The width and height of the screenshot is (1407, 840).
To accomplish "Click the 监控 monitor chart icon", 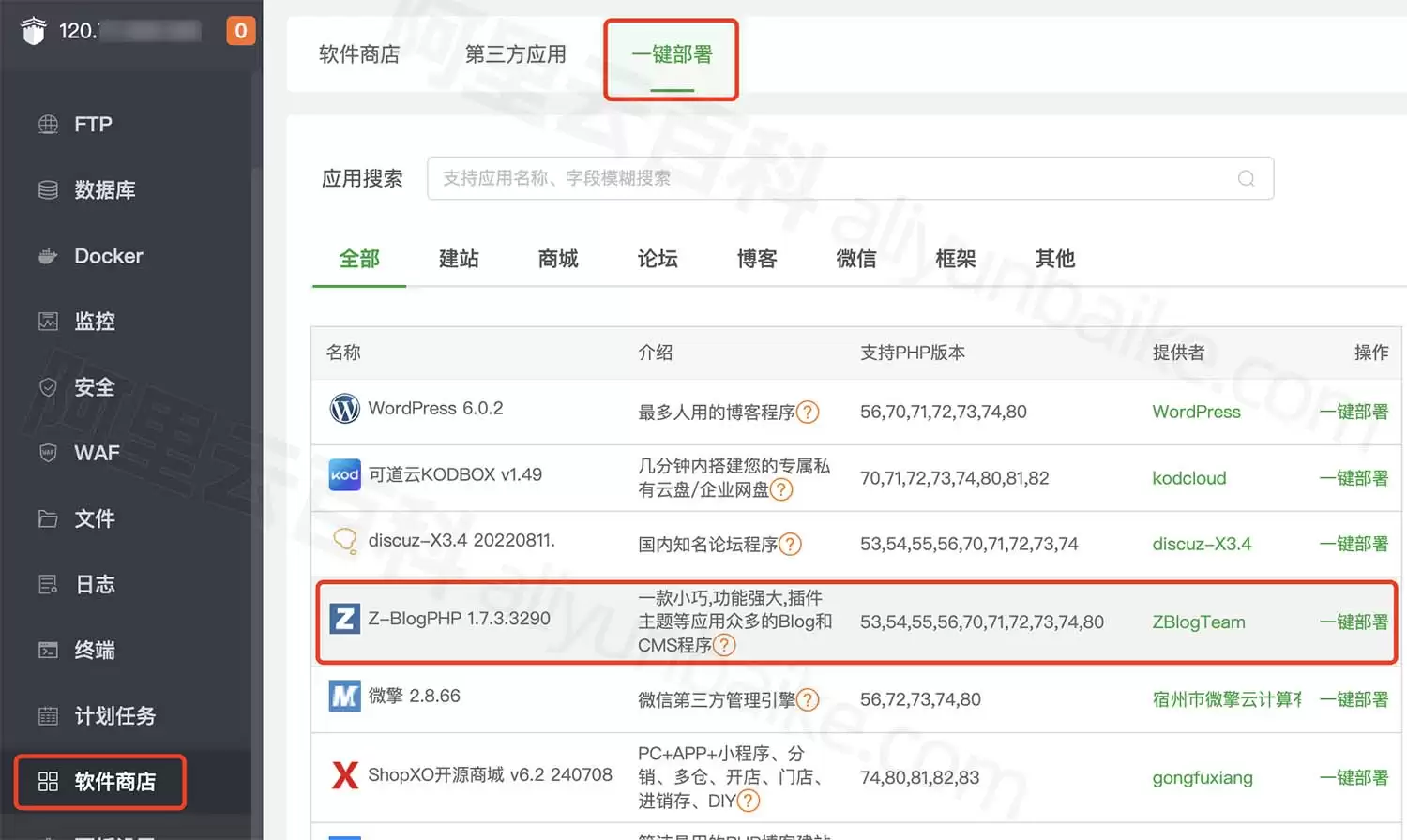I will click(48, 322).
